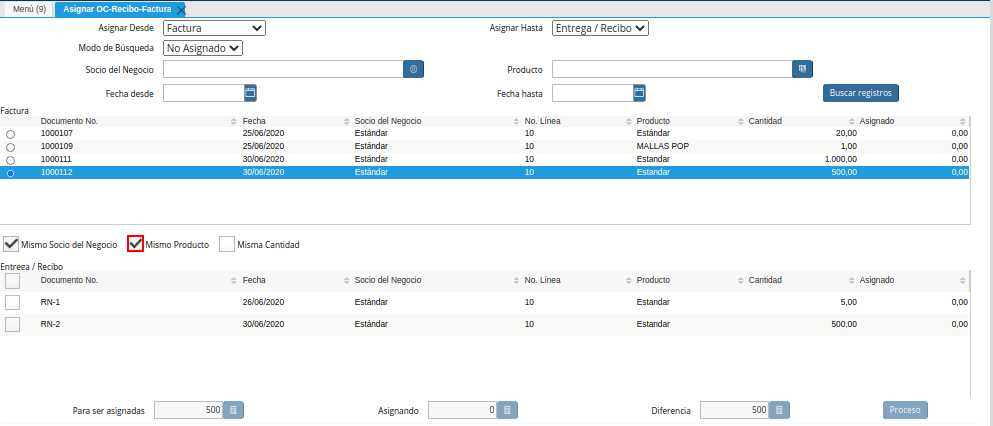Click calculator icon beside Para ser asignadas

click(232, 410)
